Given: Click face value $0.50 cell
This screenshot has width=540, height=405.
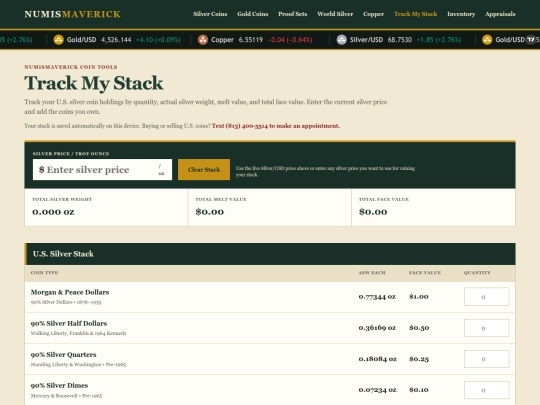Looking at the screenshot, I should click(x=419, y=328).
